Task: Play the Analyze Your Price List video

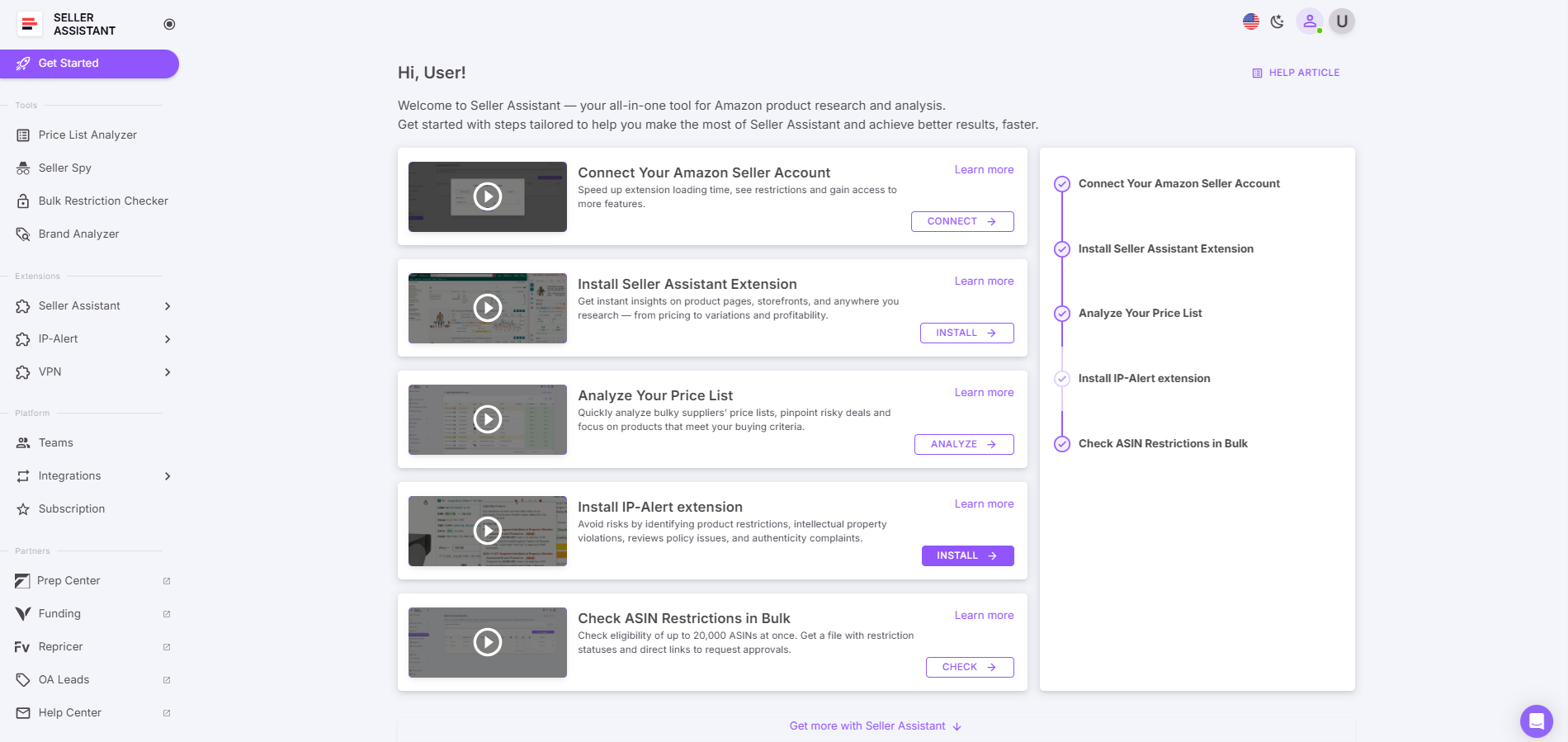Action: click(488, 419)
